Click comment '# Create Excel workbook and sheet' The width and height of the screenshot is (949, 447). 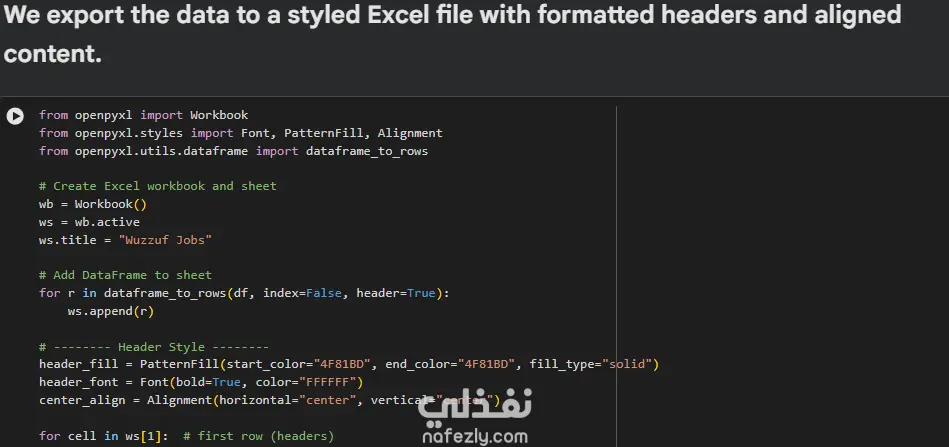(157, 186)
